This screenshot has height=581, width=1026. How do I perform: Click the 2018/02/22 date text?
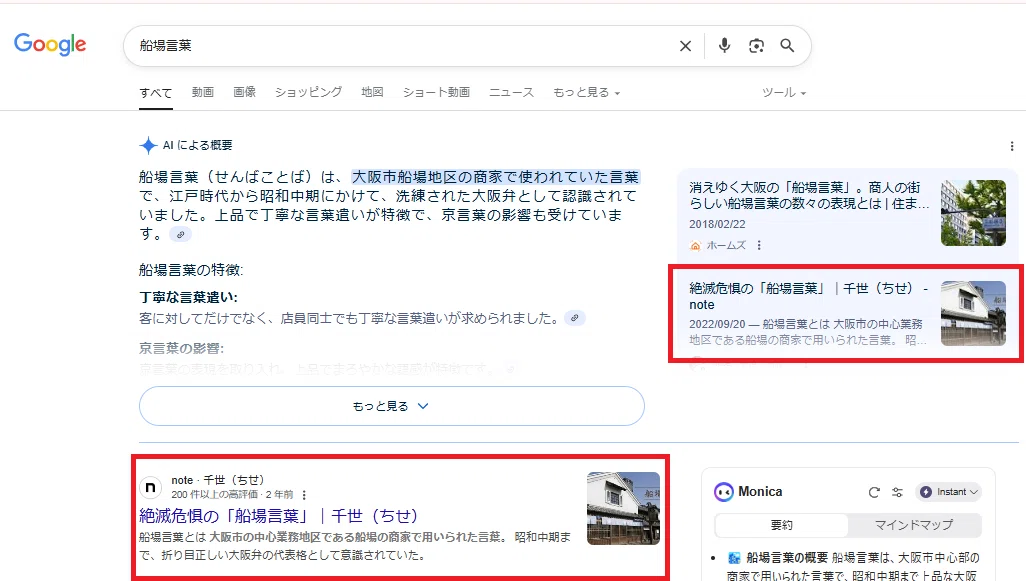point(717,224)
